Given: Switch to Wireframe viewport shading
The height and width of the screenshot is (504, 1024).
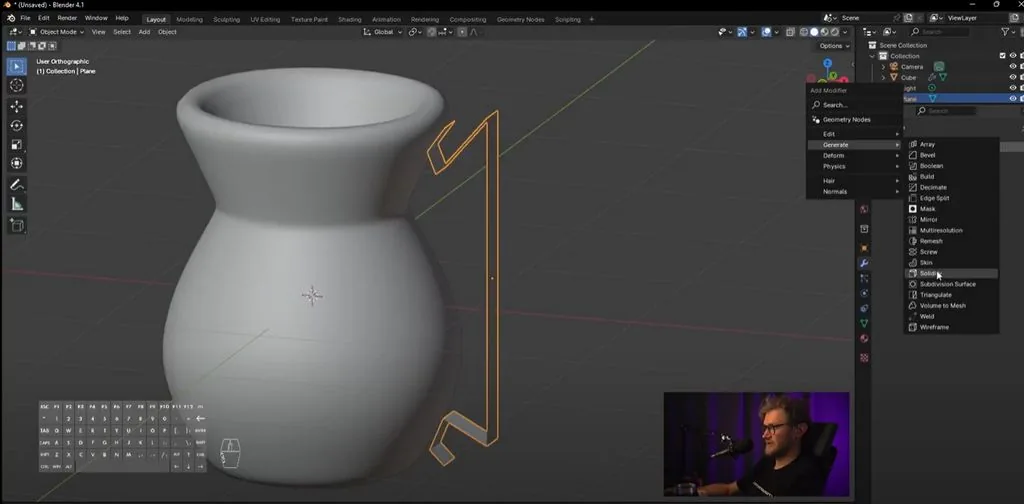Looking at the screenshot, I should click(805, 31).
